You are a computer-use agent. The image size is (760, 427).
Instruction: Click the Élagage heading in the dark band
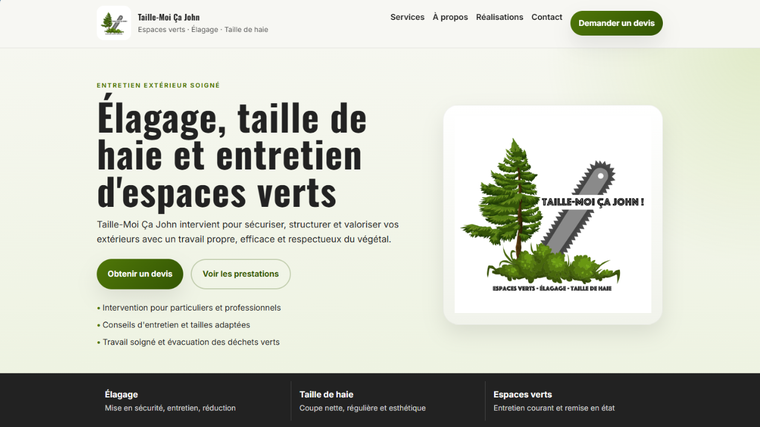pyautogui.click(x=121, y=395)
